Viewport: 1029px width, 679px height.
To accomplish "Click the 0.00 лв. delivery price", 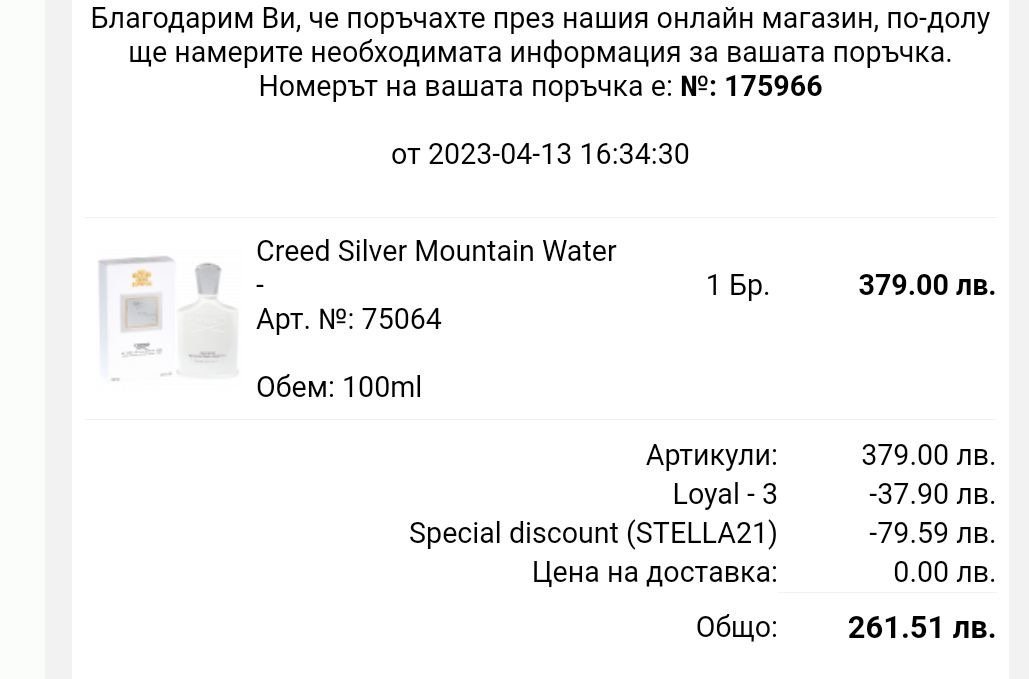I will tap(944, 572).
